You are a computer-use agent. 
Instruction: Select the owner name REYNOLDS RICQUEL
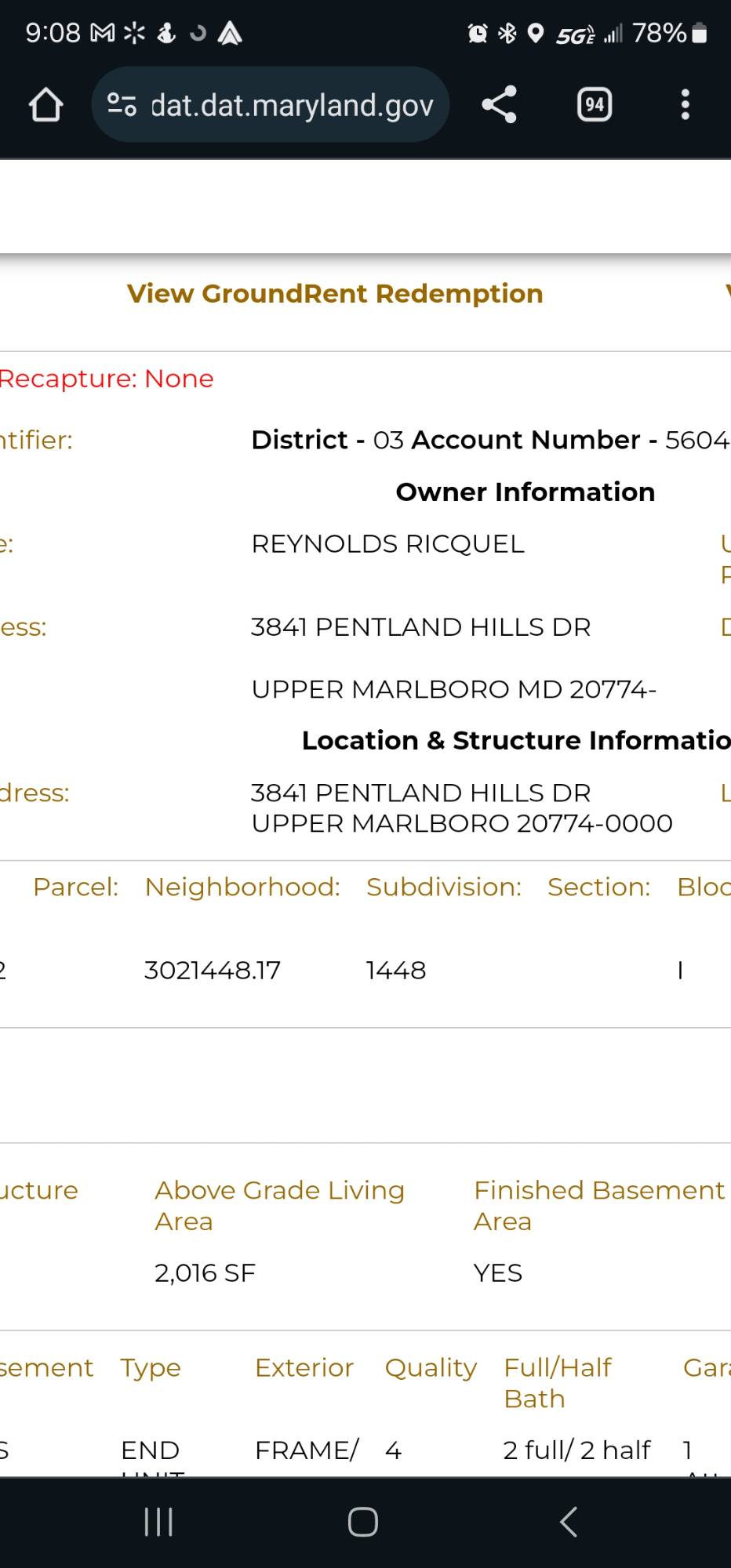coord(387,544)
